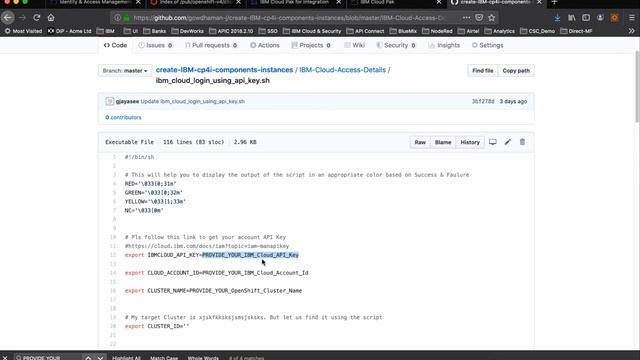Toggle the sidebar view icon
This screenshot has width=640, height=360.
[x=586, y=18]
